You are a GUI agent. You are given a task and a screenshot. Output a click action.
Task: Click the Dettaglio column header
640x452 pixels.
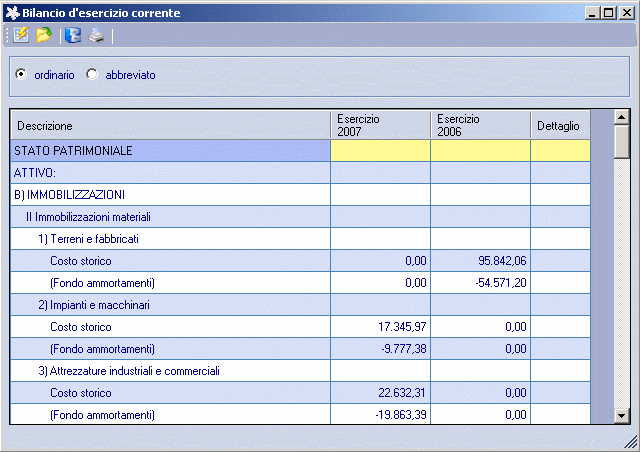pos(560,125)
